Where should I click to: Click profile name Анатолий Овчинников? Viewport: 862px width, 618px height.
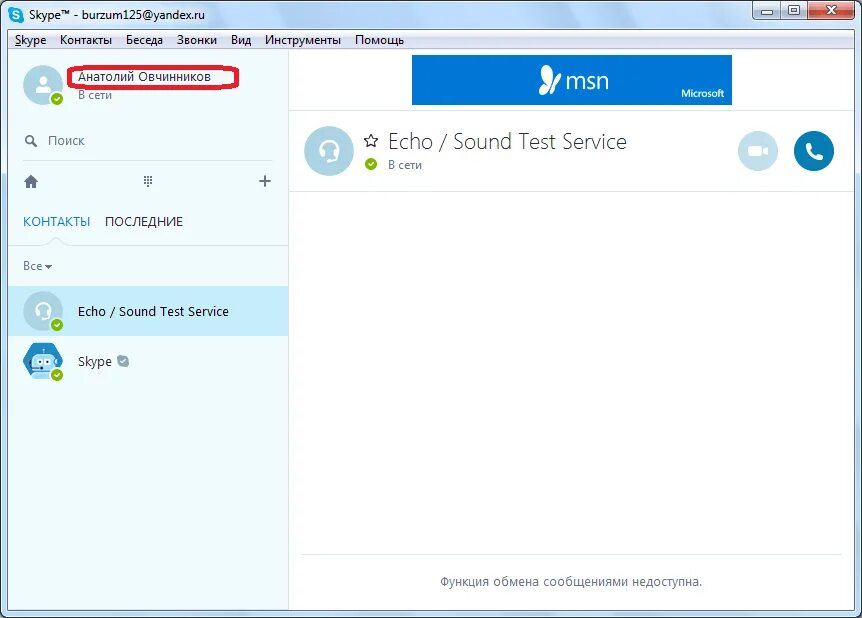point(144,76)
